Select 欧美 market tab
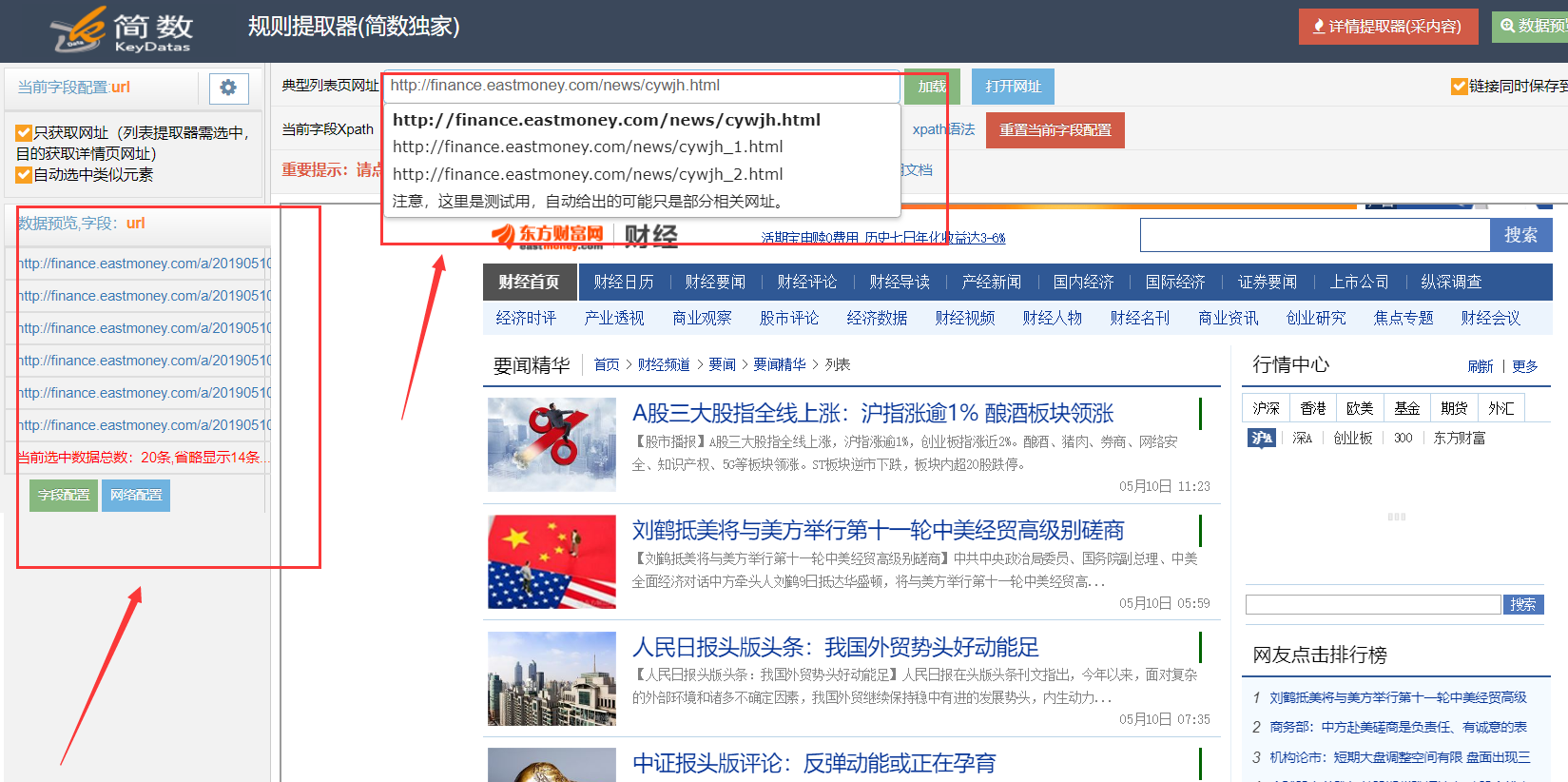1568x782 pixels. 1360,408
